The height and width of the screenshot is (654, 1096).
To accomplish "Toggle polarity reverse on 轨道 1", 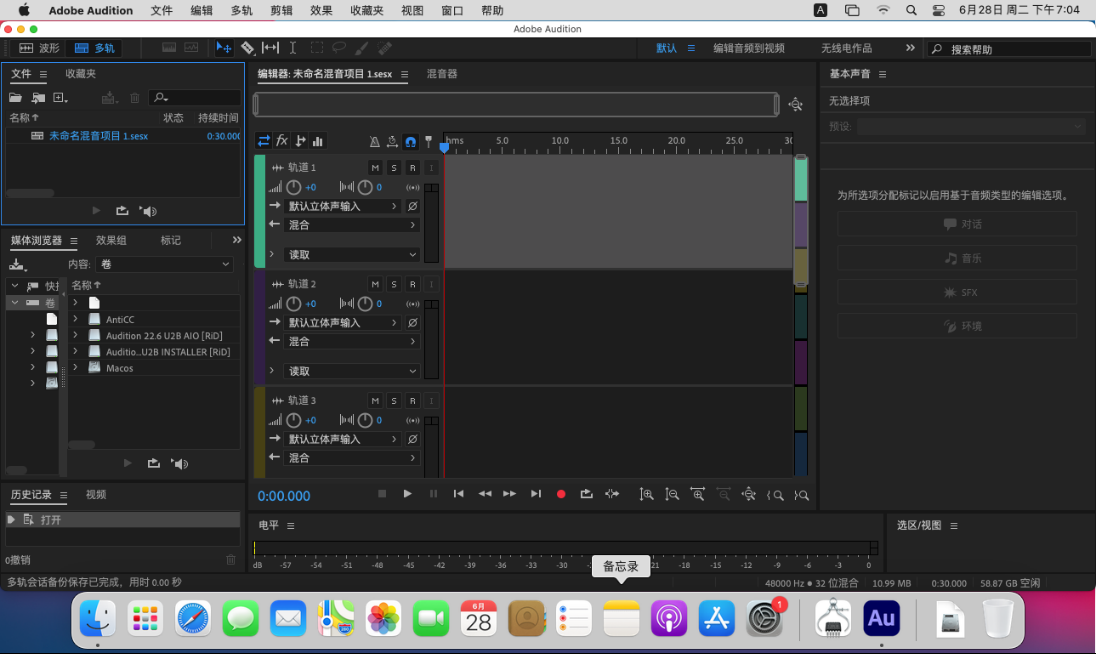I will click(412, 206).
